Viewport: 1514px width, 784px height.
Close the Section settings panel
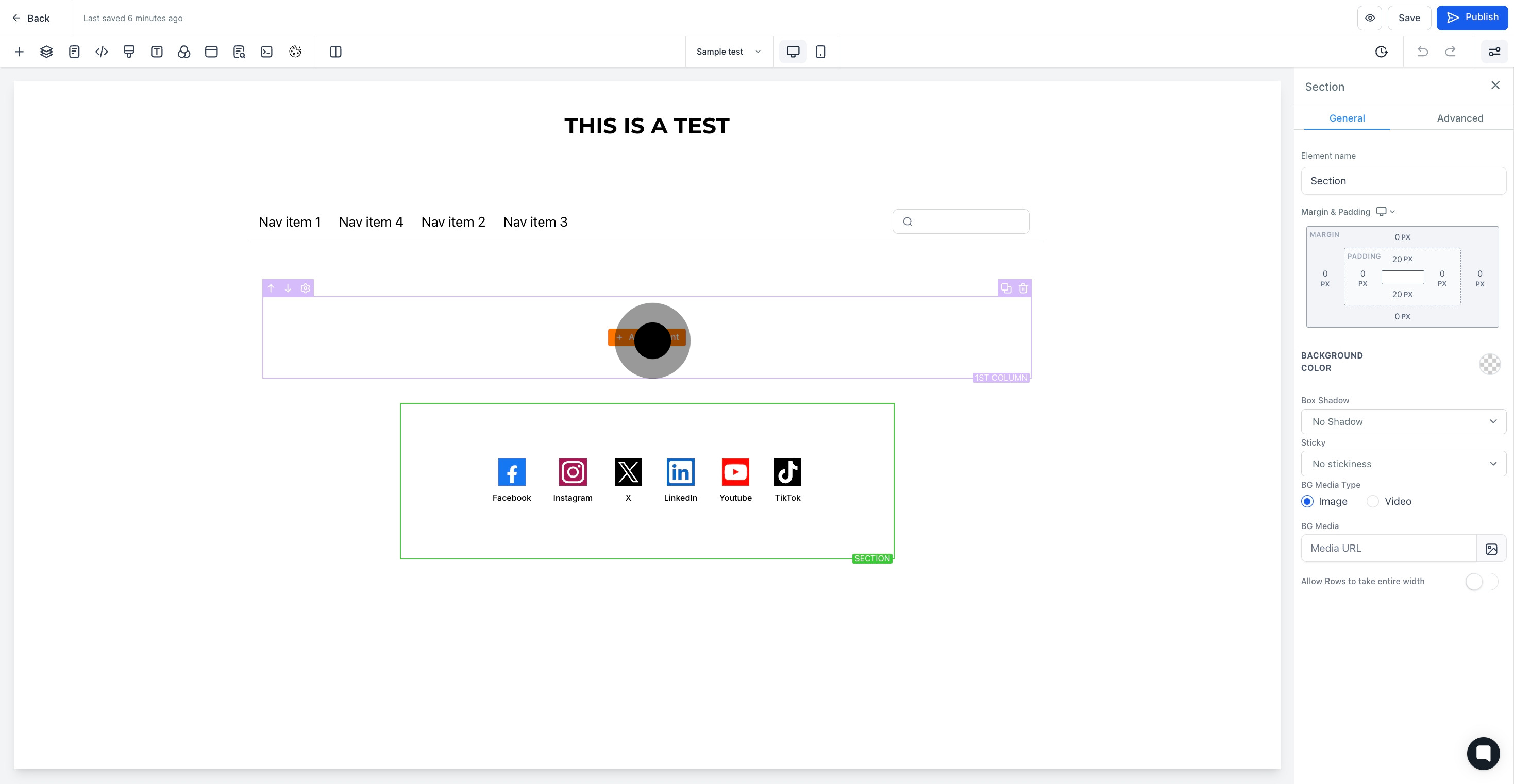pyautogui.click(x=1495, y=86)
